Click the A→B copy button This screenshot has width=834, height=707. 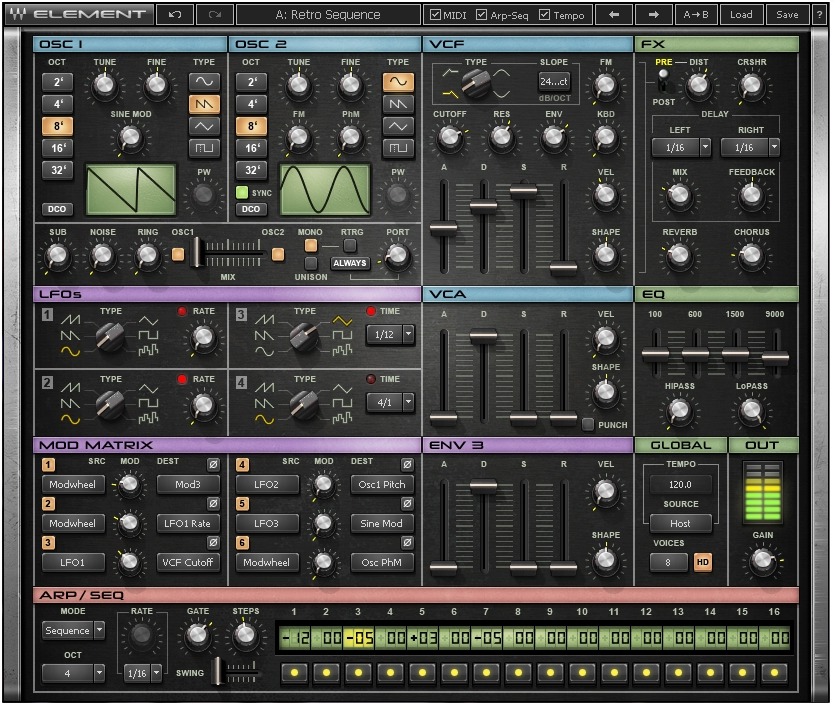(696, 15)
